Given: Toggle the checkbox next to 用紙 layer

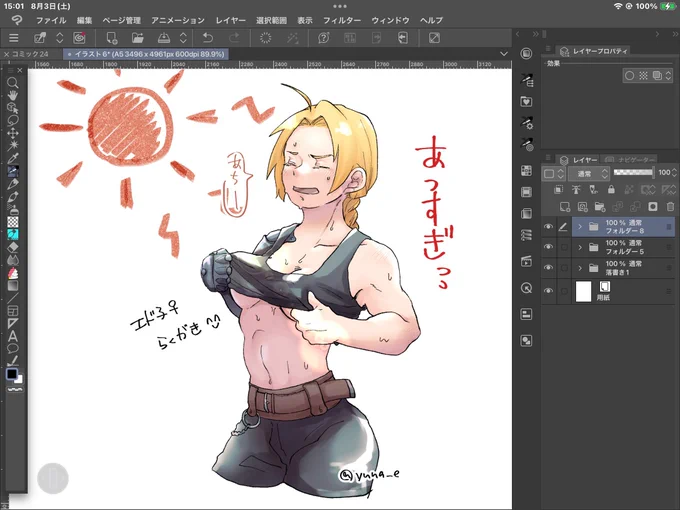Looking at the screenshot, I should pos(564,291).
